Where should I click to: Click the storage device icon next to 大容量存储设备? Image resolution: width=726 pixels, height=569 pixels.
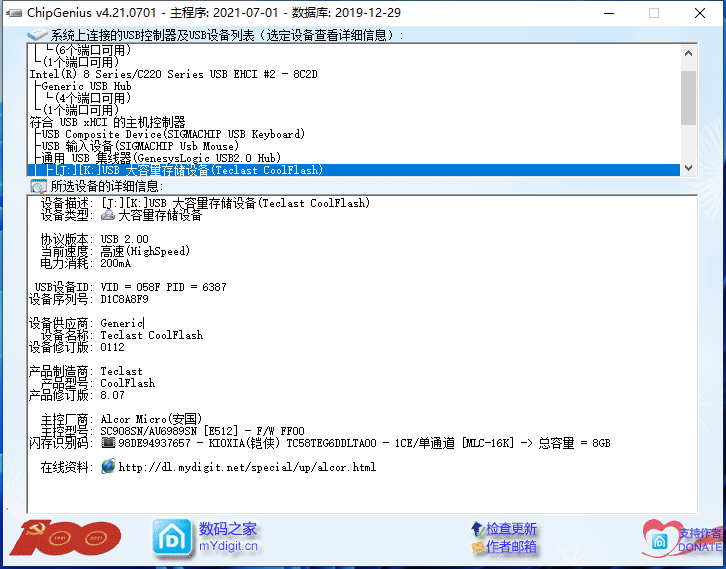[x=108, y=215]
